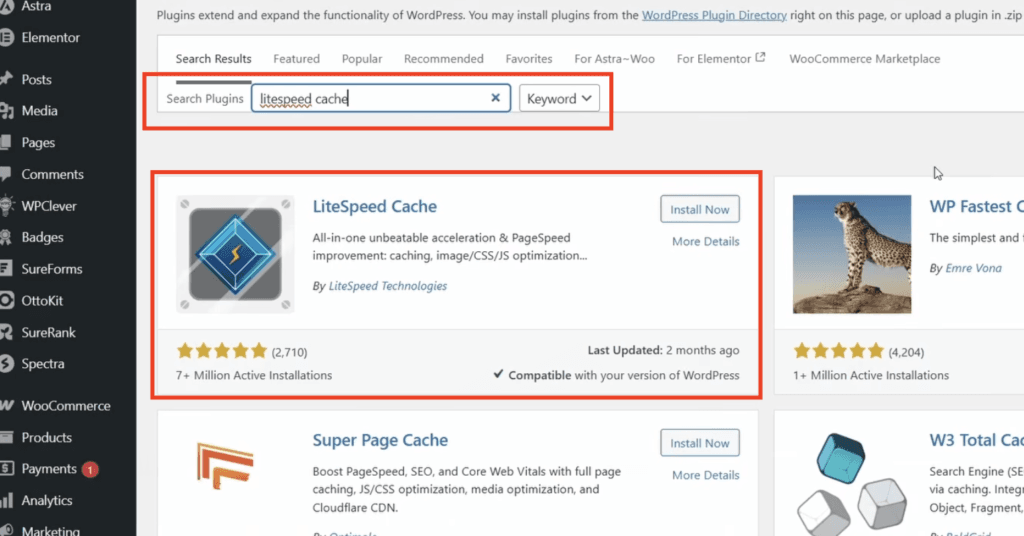
Task: Switch to the Search Results tab
Action: point(214,59)
